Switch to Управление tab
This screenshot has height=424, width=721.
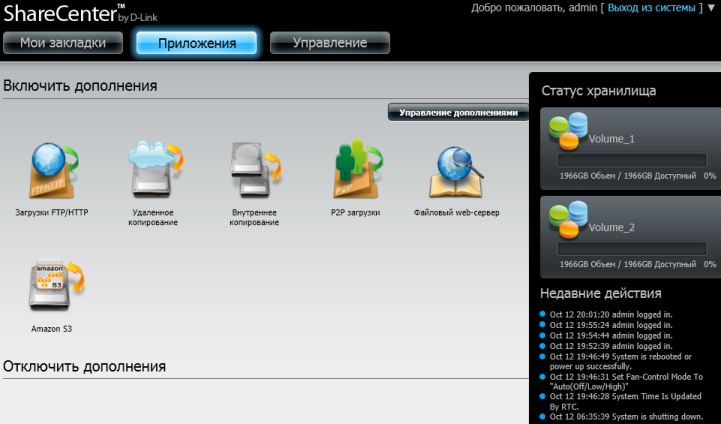[x=330, y=43]
